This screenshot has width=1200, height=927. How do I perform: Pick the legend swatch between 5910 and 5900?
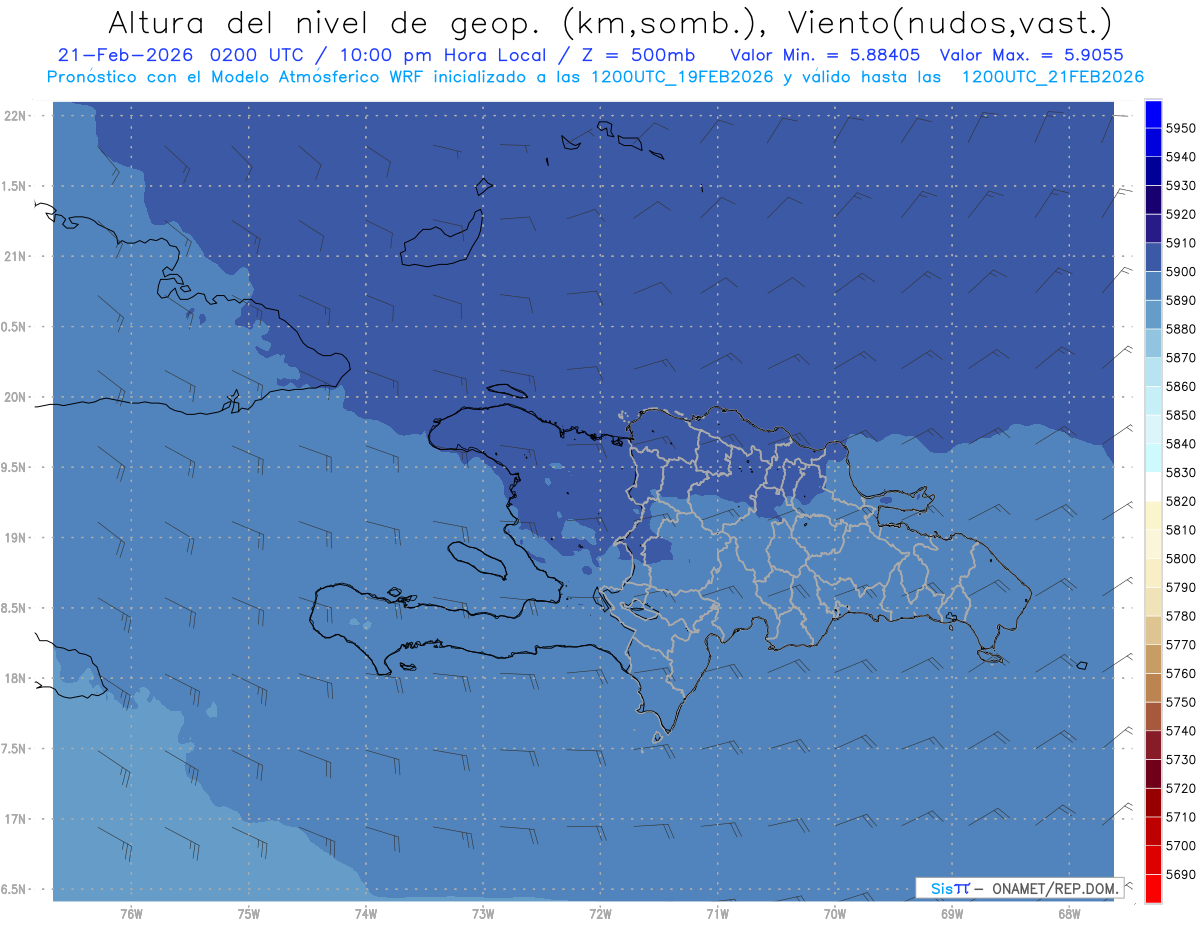[x=1152, y=257]
